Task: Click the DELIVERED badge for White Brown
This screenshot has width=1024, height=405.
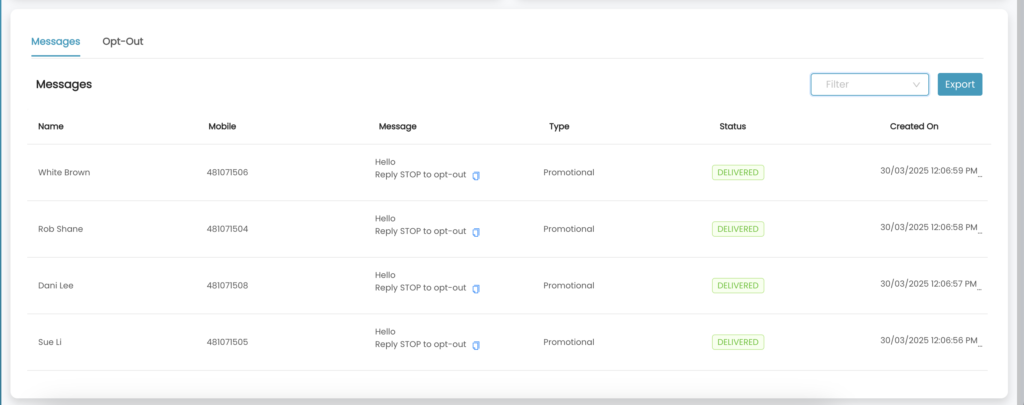Action: [x=738, y=172]
